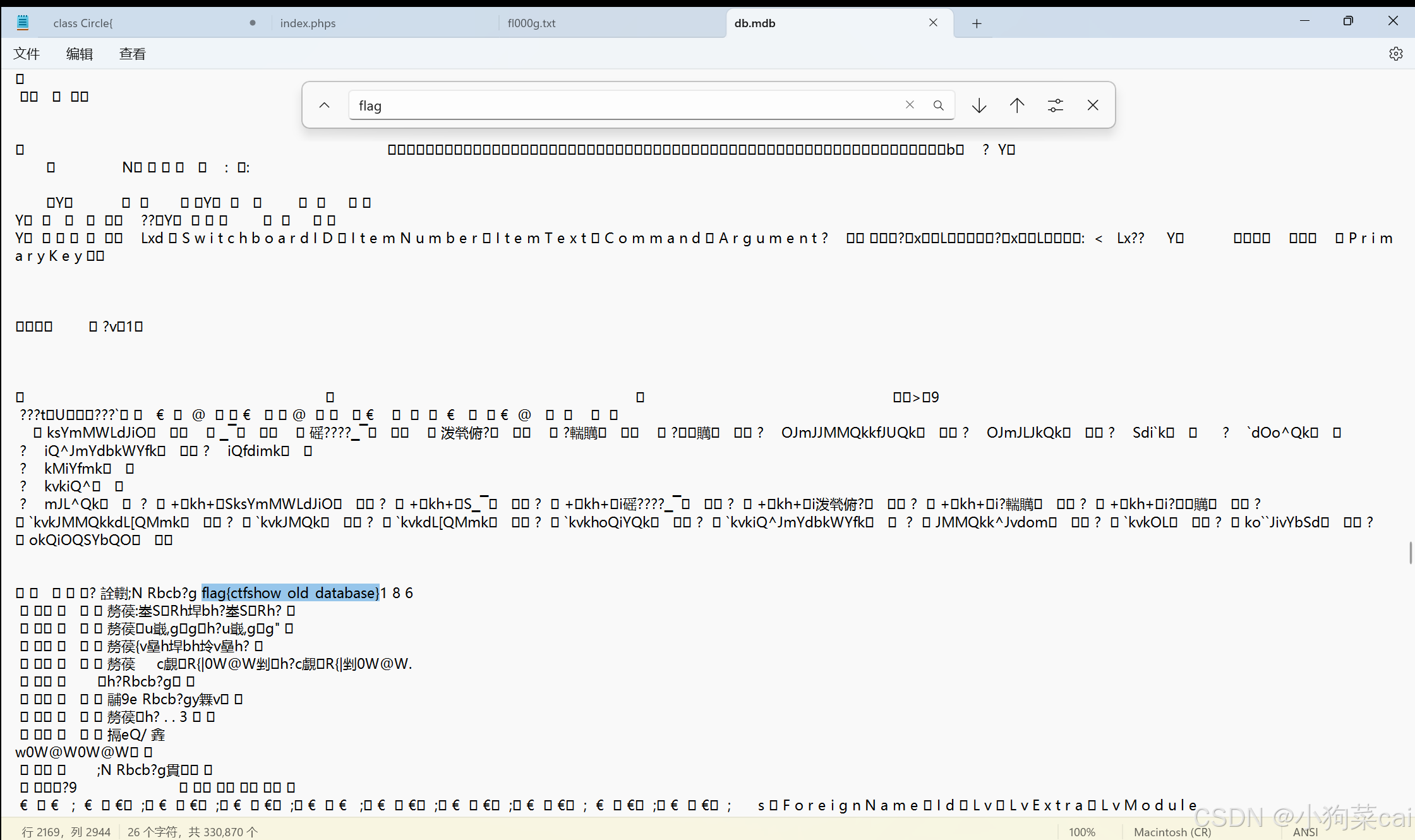Image resolution: width=1415 pixels, height=840 pixels.
Task: Click the 100% zoom status indicator
Action: (1082, 832)
